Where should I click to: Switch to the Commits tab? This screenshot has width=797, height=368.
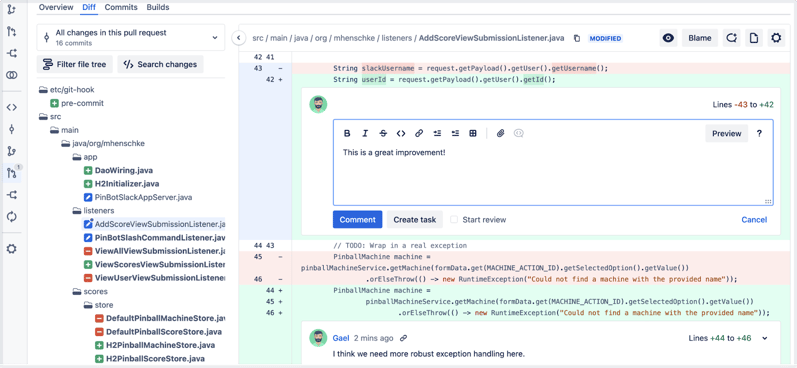tap(121, 7)
